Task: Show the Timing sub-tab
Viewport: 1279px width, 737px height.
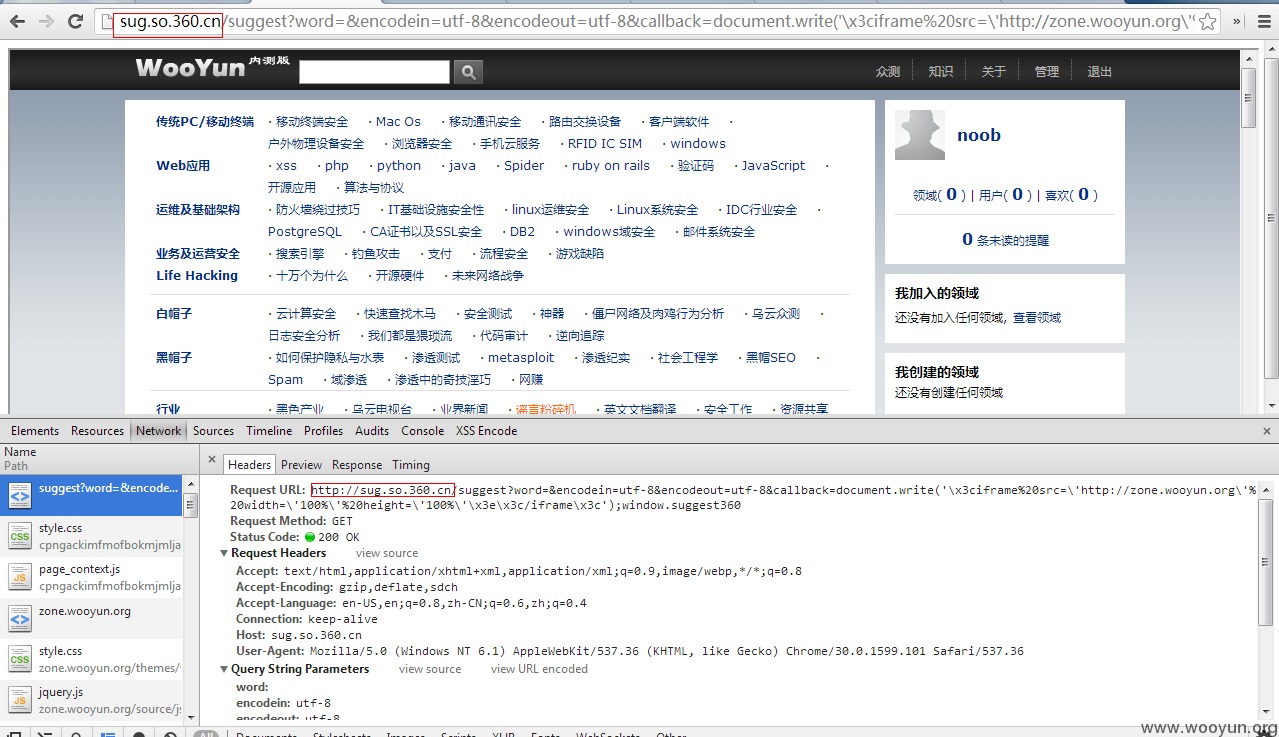Action: (411, 465)
